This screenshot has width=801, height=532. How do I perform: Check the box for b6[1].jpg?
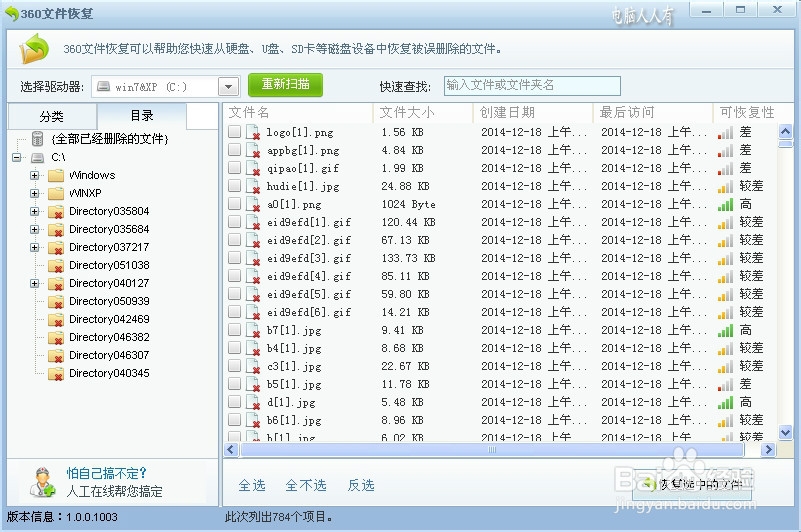[234, 420]
